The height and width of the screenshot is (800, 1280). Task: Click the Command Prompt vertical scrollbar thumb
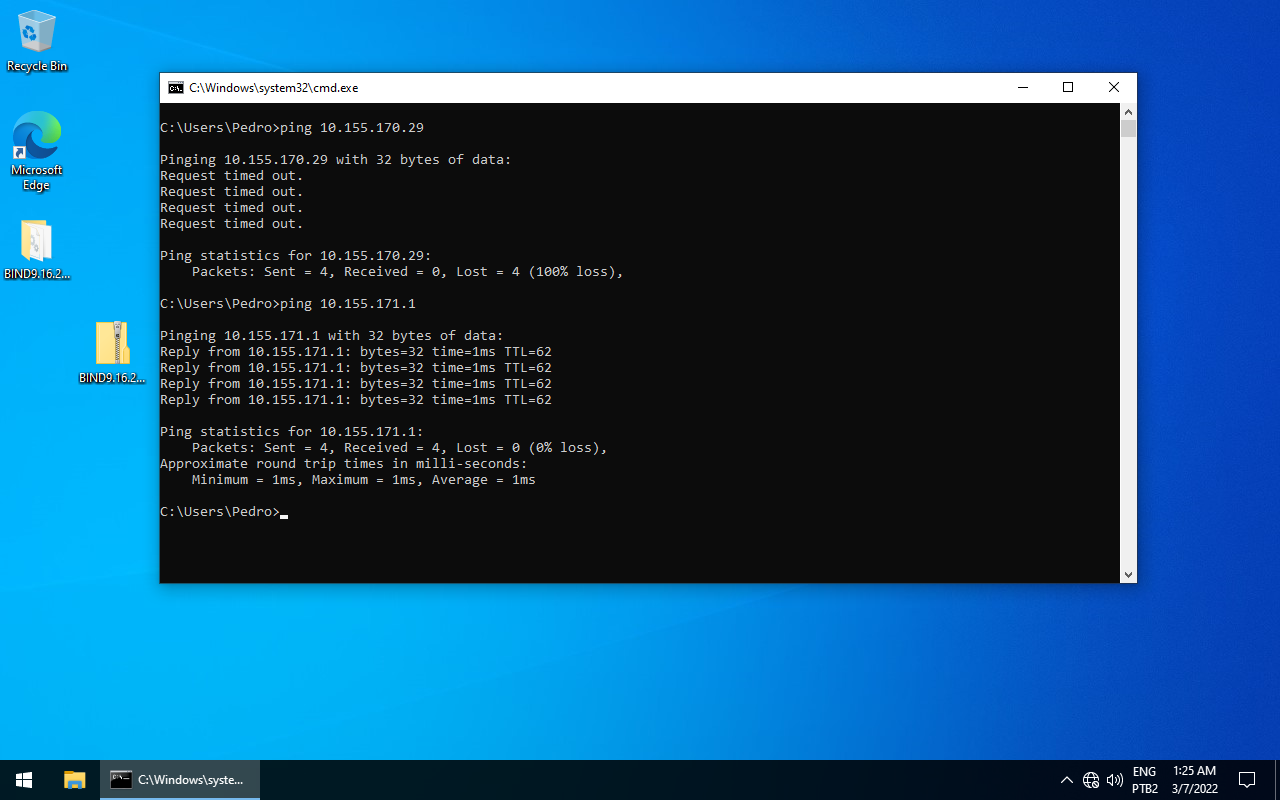coord(1128,129)
